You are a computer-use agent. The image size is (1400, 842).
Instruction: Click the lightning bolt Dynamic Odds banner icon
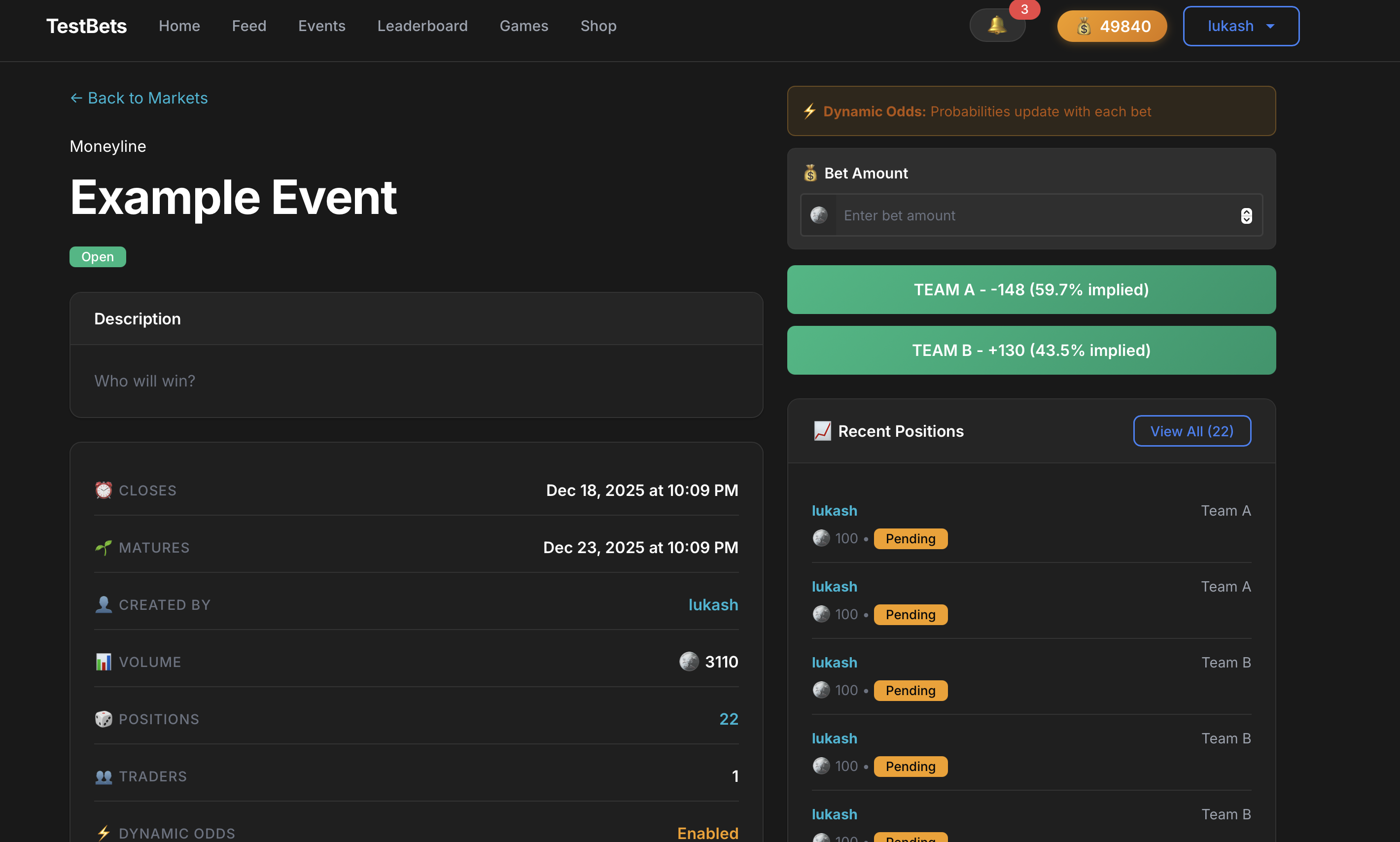pos(809,111)
